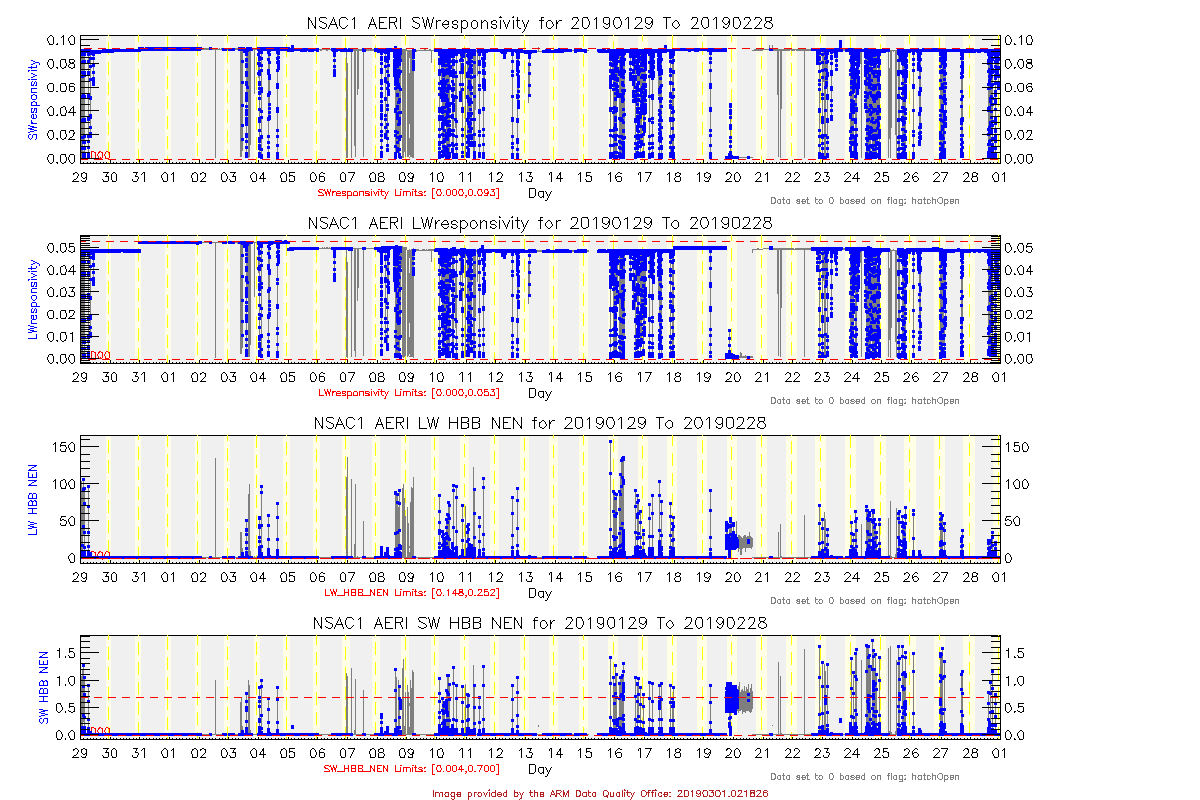Click the vertical SW HBB NEN y-axis label
The height and width of the screenshot is (800, 1200).
click(44, 689)
